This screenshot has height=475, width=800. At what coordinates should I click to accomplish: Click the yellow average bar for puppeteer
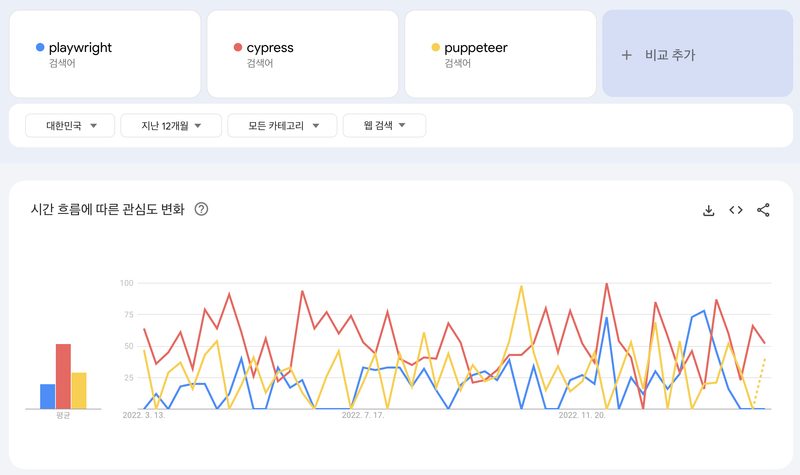pyautogui.click(x=79, y=390)
